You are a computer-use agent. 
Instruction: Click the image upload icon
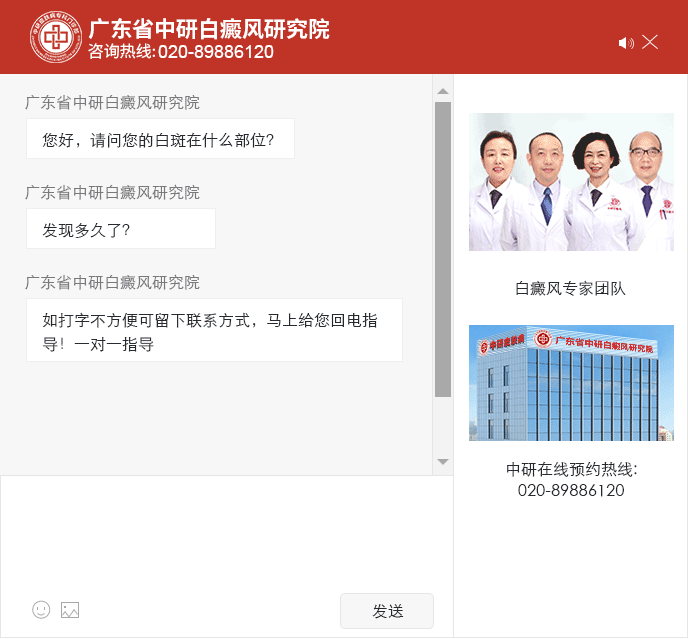[70, 610]
